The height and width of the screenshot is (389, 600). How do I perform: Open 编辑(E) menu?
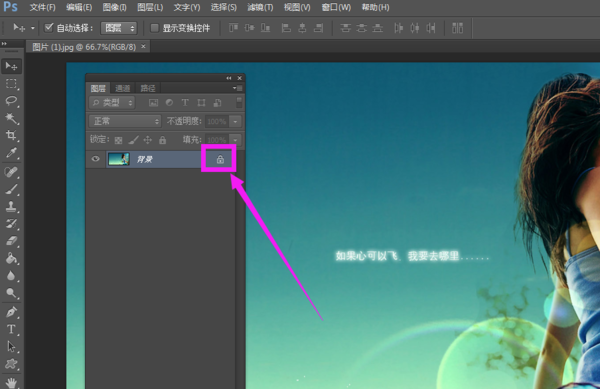(79, 7)
